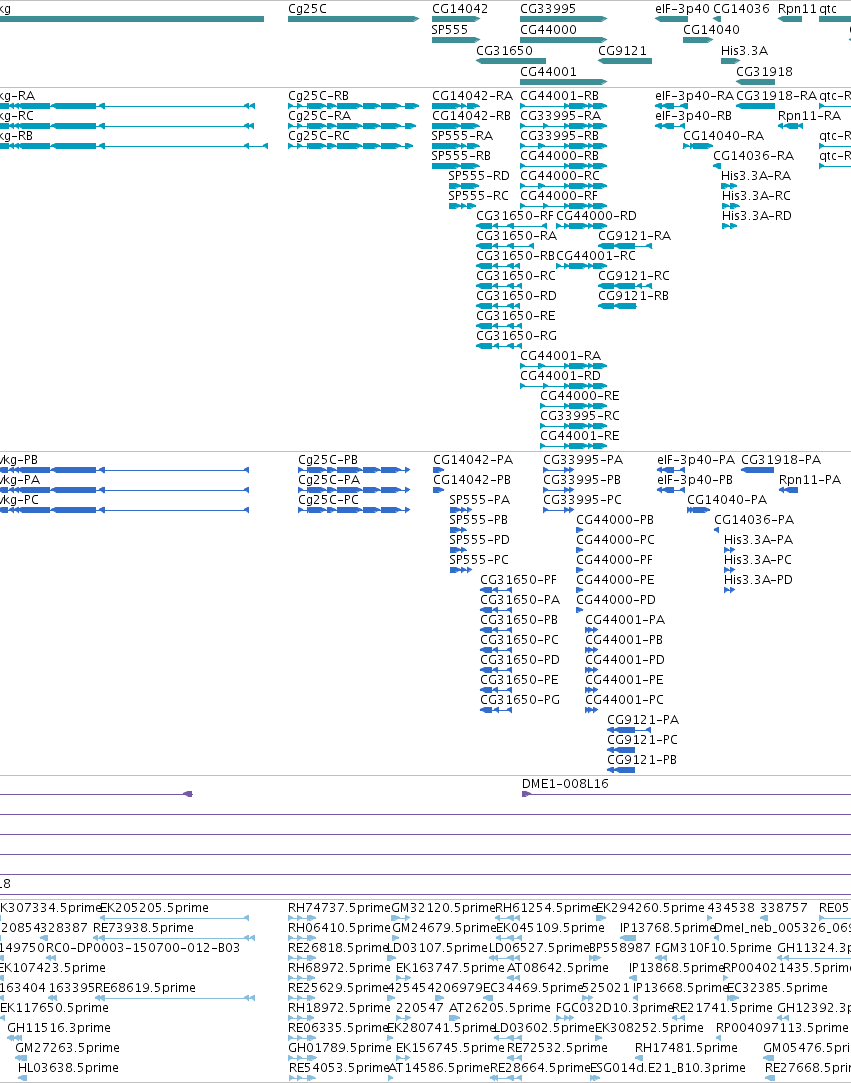The height and width of the screenshot is (1083, 851).
Task: Click the CG44000-RE transcript
Action: point(573,406)
